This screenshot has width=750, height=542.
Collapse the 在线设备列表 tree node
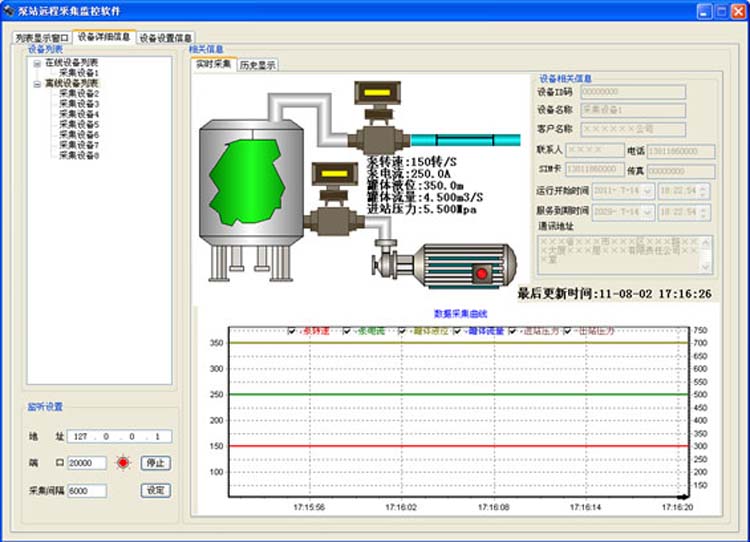[37, 63]
